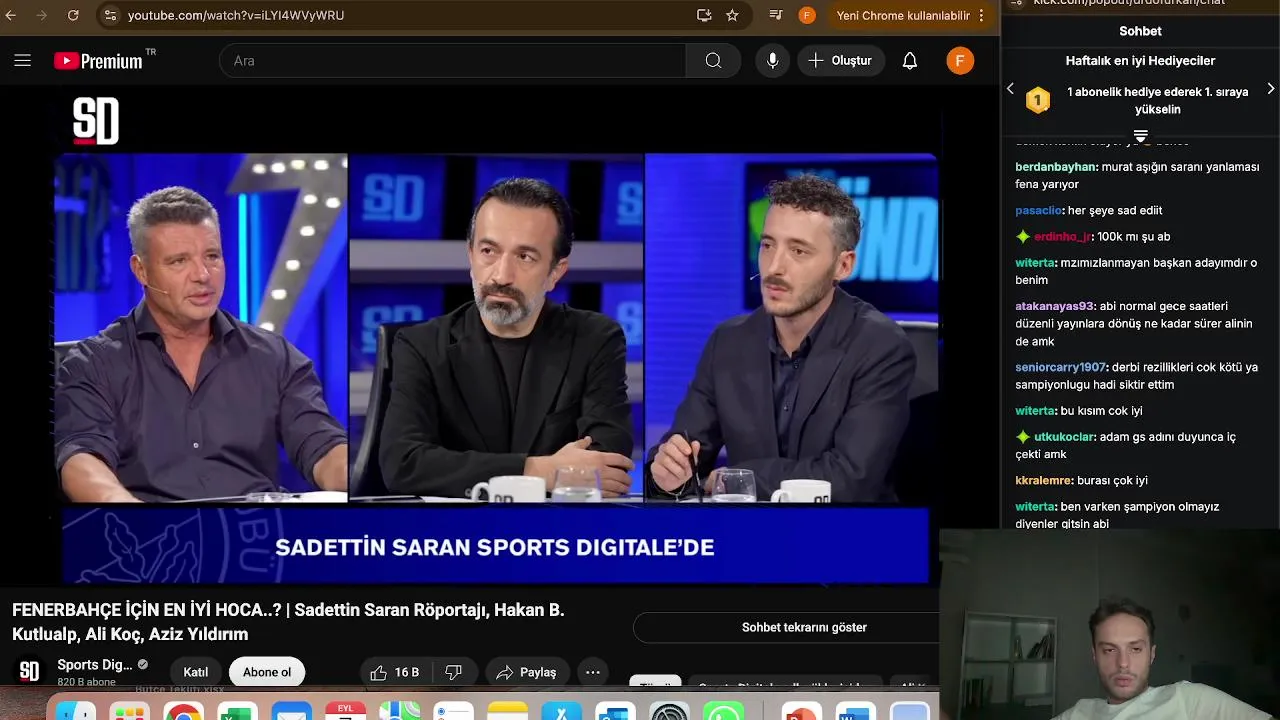Click 820 B abone subscriber count
1280x720 pixels.
coord(86,682)
